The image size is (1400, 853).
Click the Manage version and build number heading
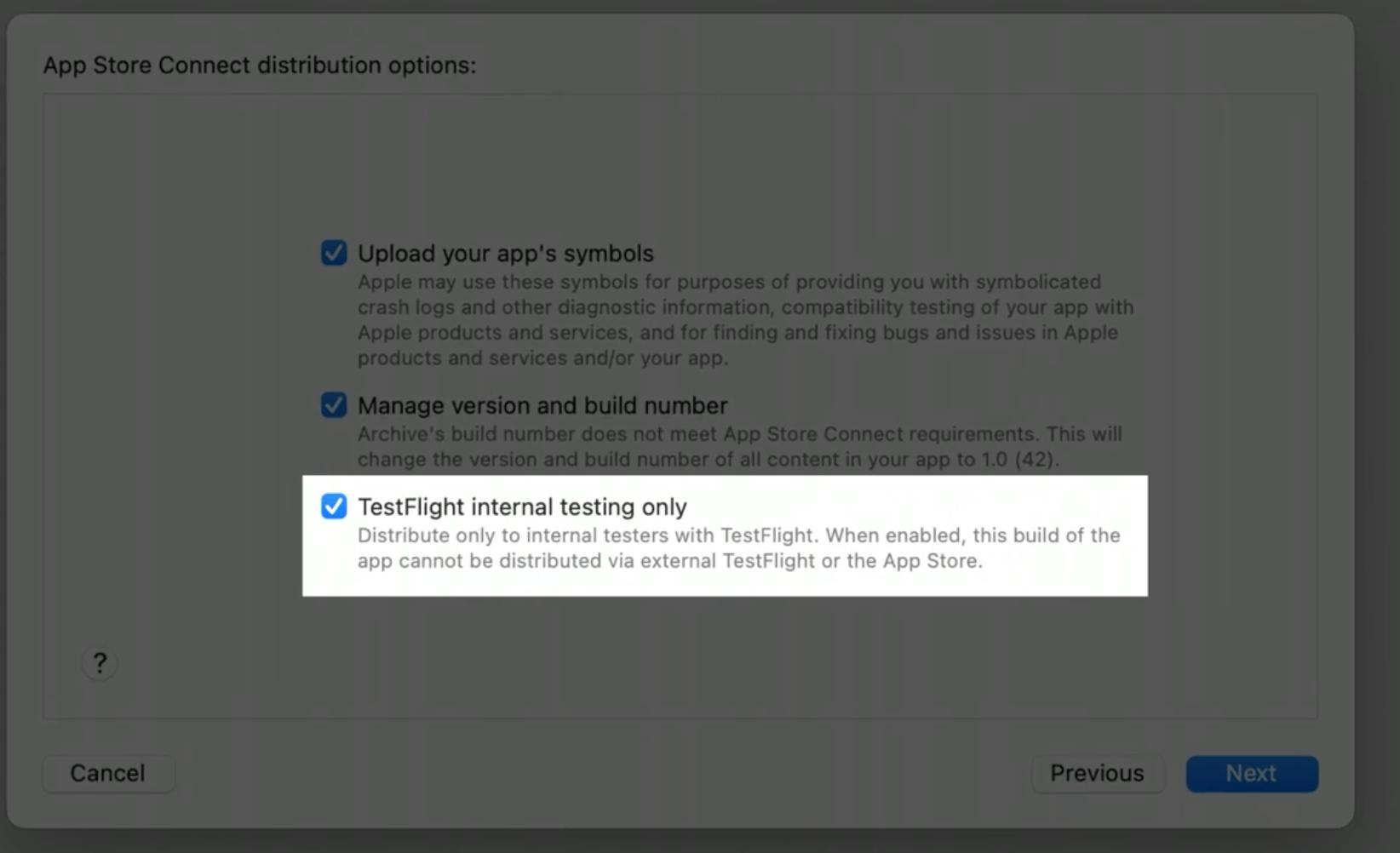pyautogui.click(x=542, y=406)
